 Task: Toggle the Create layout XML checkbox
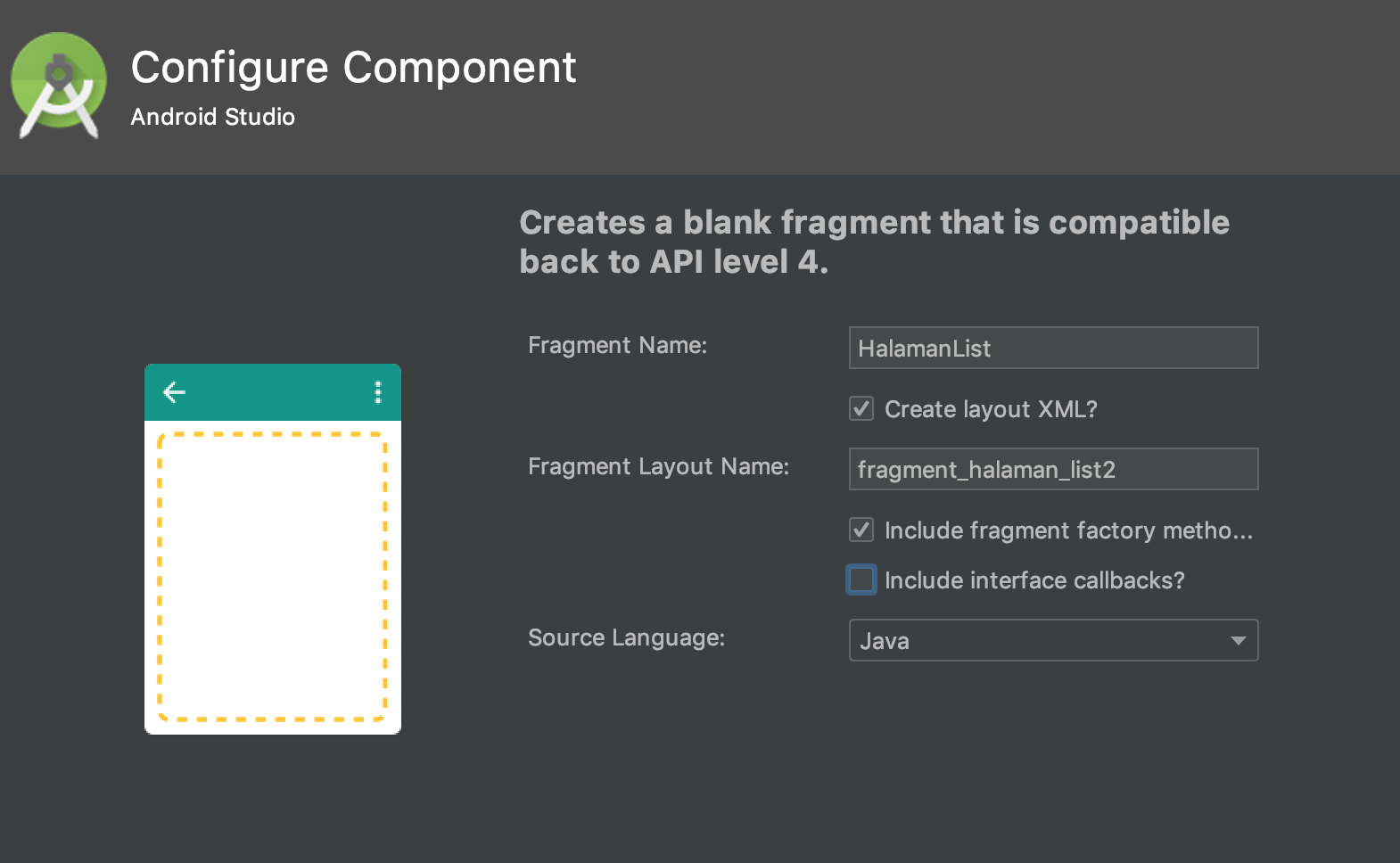pyautogui.click(x=861, y=409)
